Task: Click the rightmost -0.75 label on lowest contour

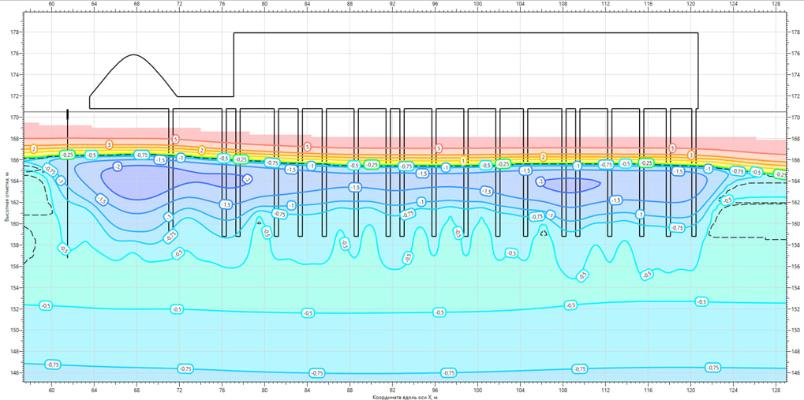Action: pyautogui.click(x=714, y=367)
